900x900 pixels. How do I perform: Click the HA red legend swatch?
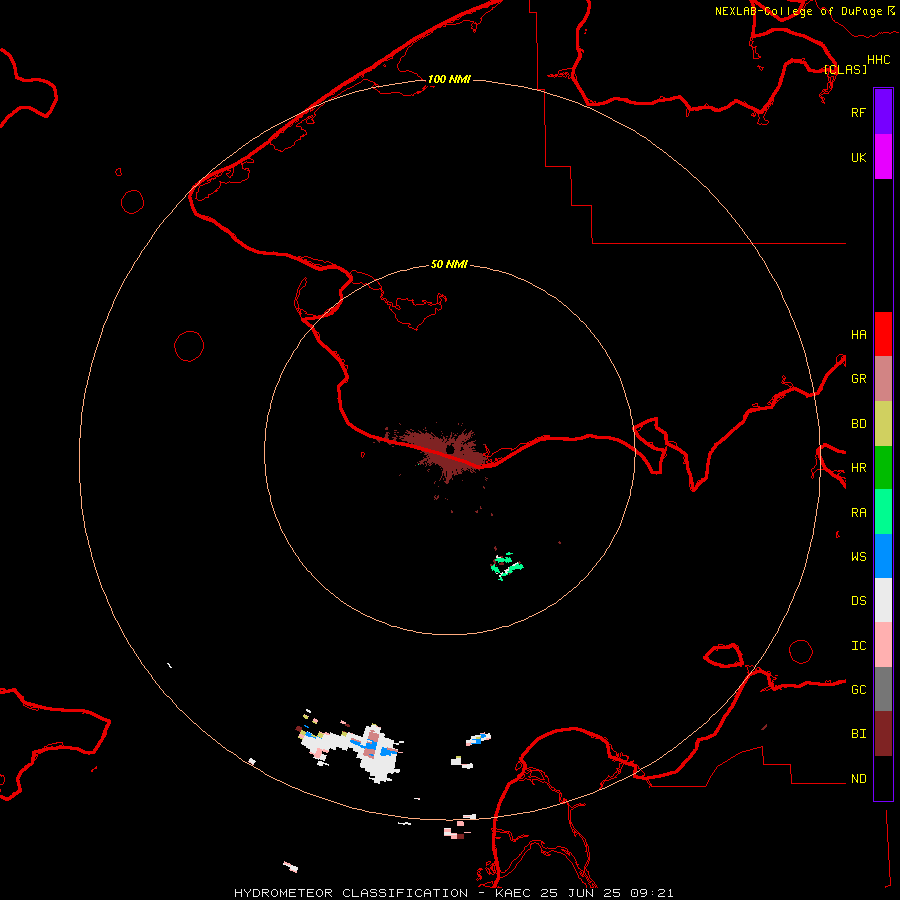pos(883,334)
